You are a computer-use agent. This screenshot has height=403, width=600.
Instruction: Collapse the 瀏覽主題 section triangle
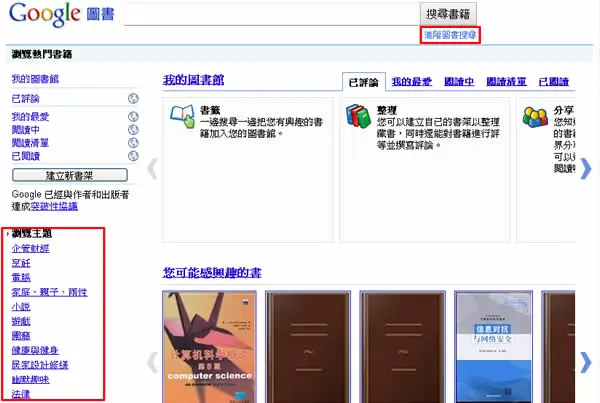[x=8, y=233]
